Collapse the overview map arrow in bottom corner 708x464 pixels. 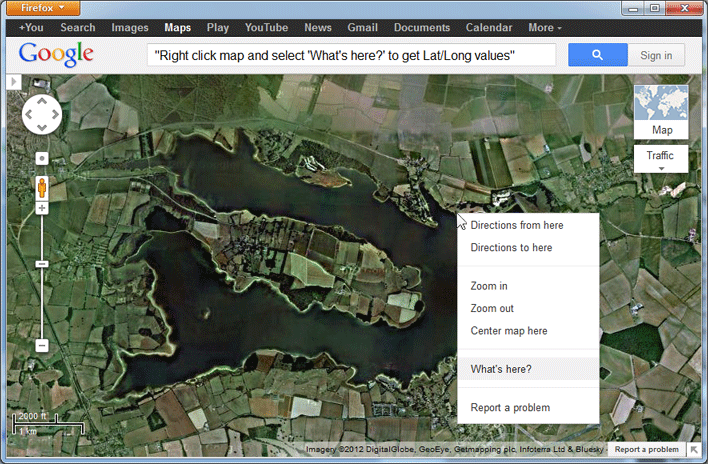694,449
